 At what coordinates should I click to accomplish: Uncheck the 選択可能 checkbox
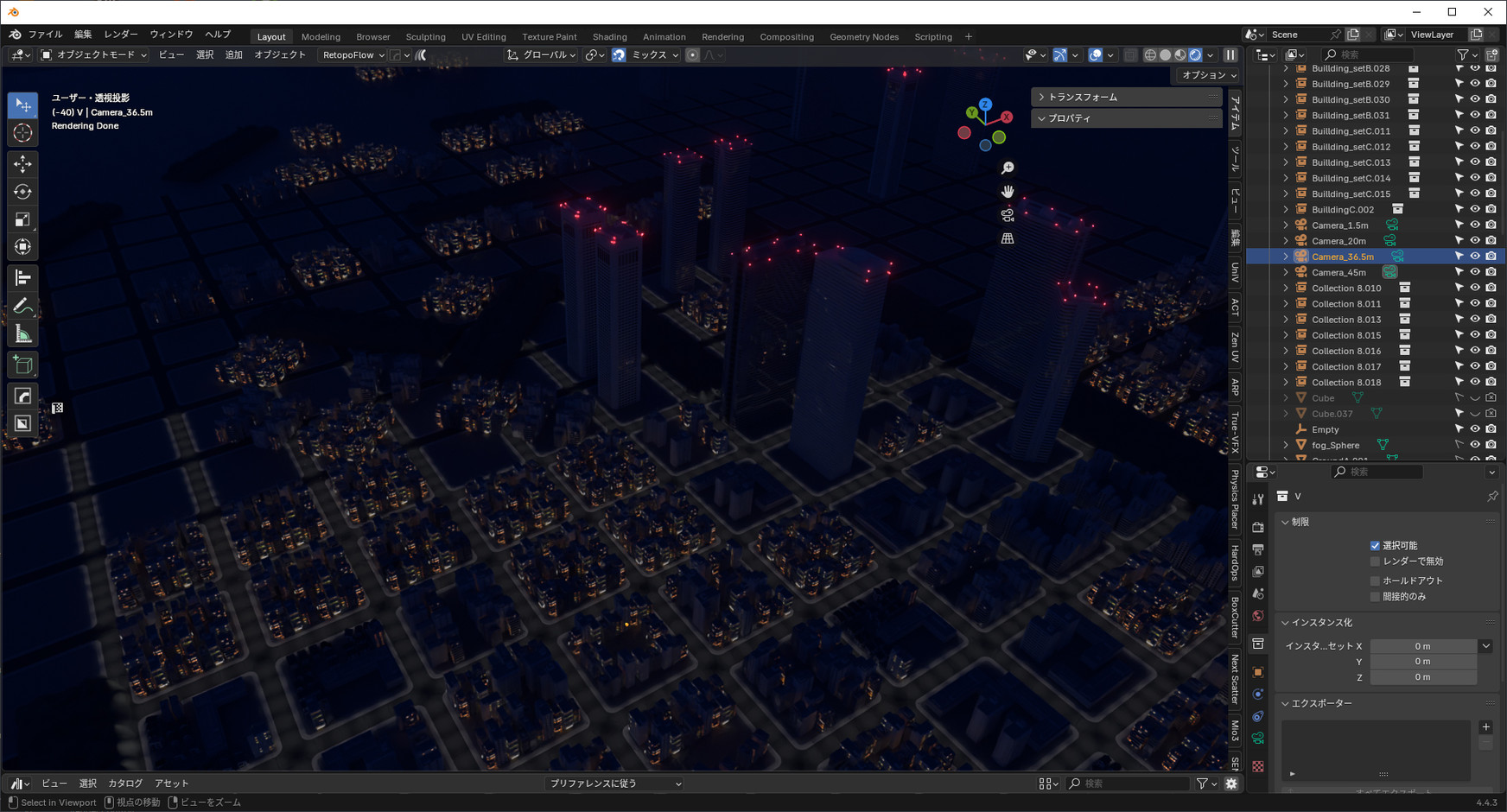[x=1375, y=546]
